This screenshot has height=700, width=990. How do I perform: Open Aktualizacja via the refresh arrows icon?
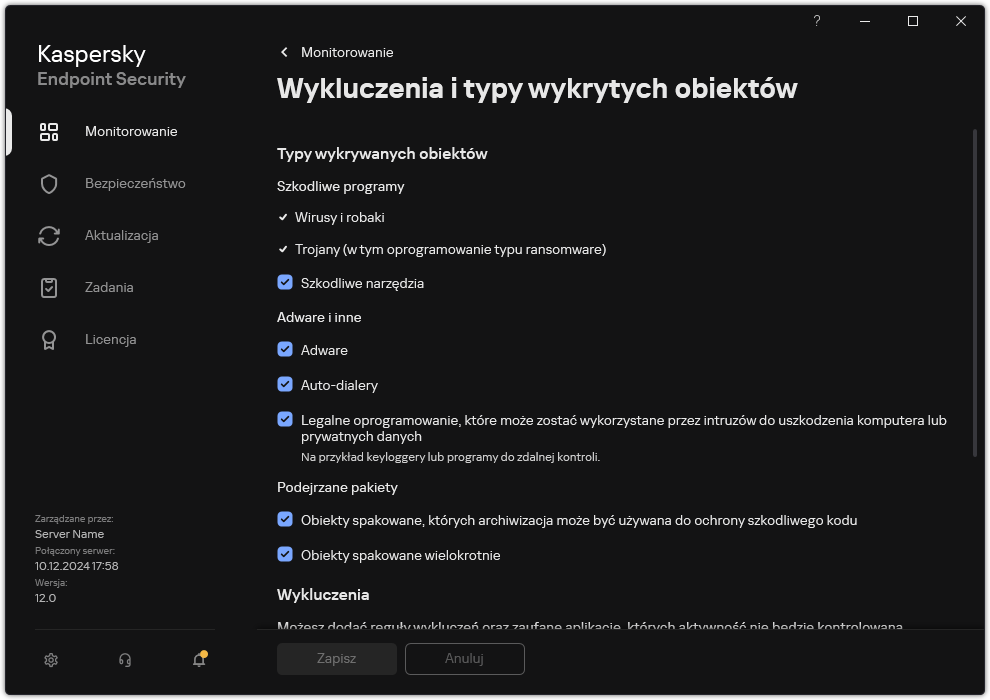tap(48, 235)
